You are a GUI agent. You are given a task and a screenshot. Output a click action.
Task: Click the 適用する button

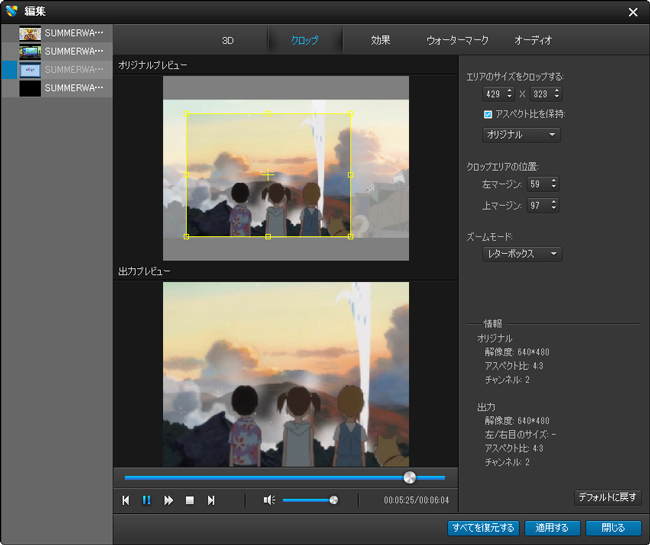click(x=552, y=527)
